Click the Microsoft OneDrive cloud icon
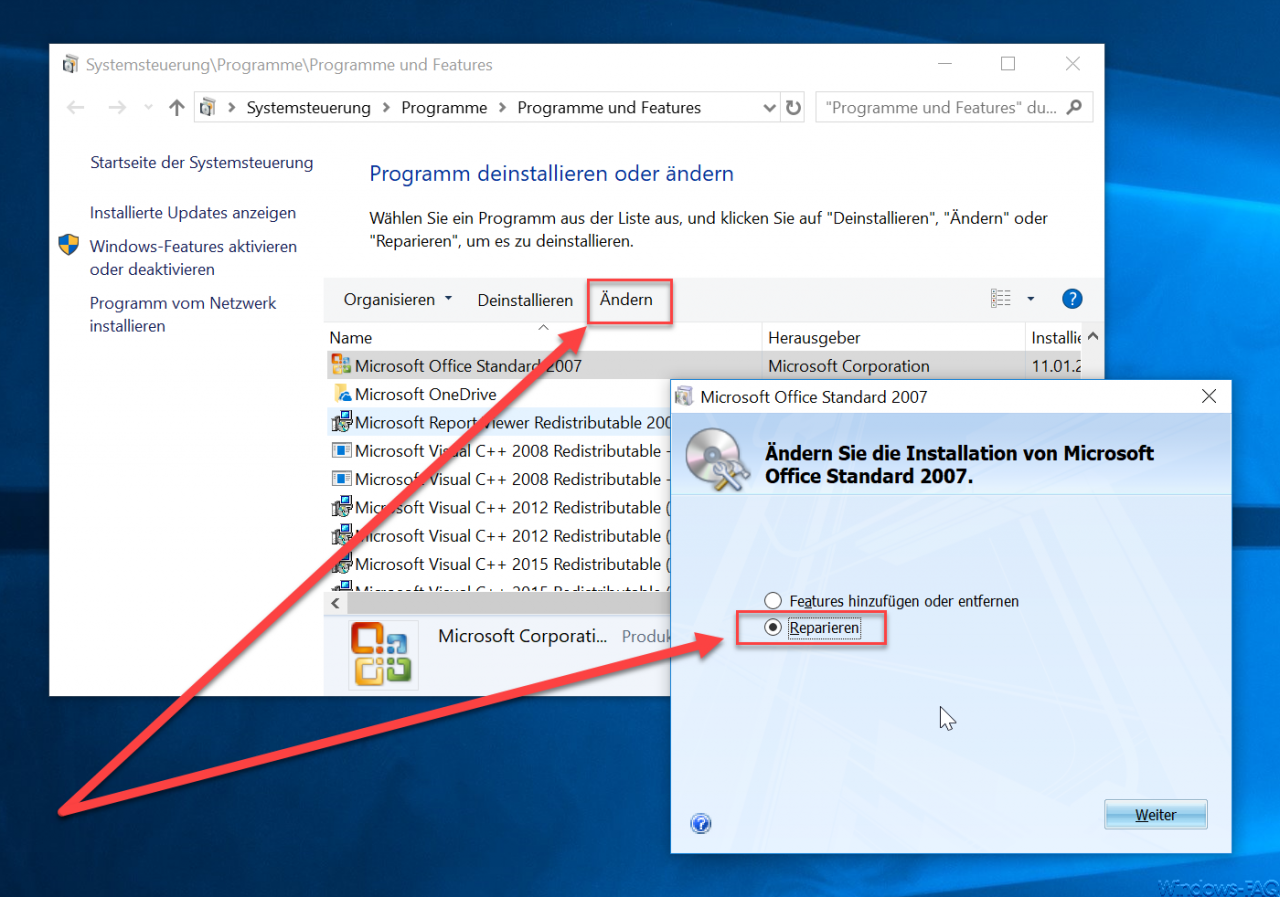This screenshot has height=897, width=1280. [x=342, y=394]
